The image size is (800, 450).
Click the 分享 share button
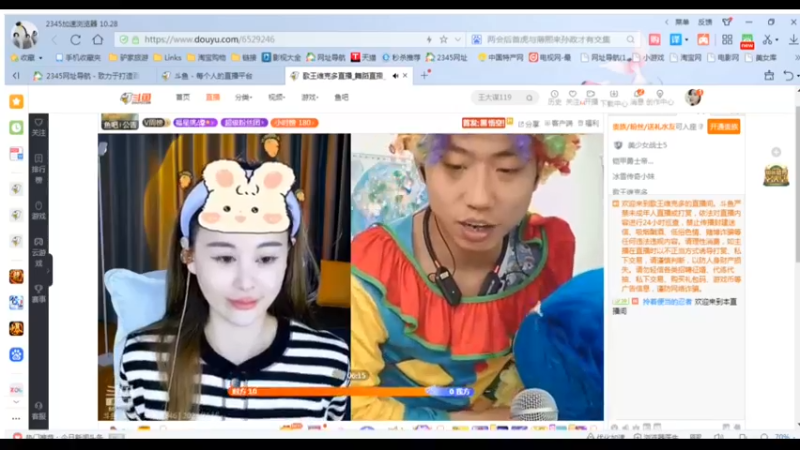[x=529, y=123]
